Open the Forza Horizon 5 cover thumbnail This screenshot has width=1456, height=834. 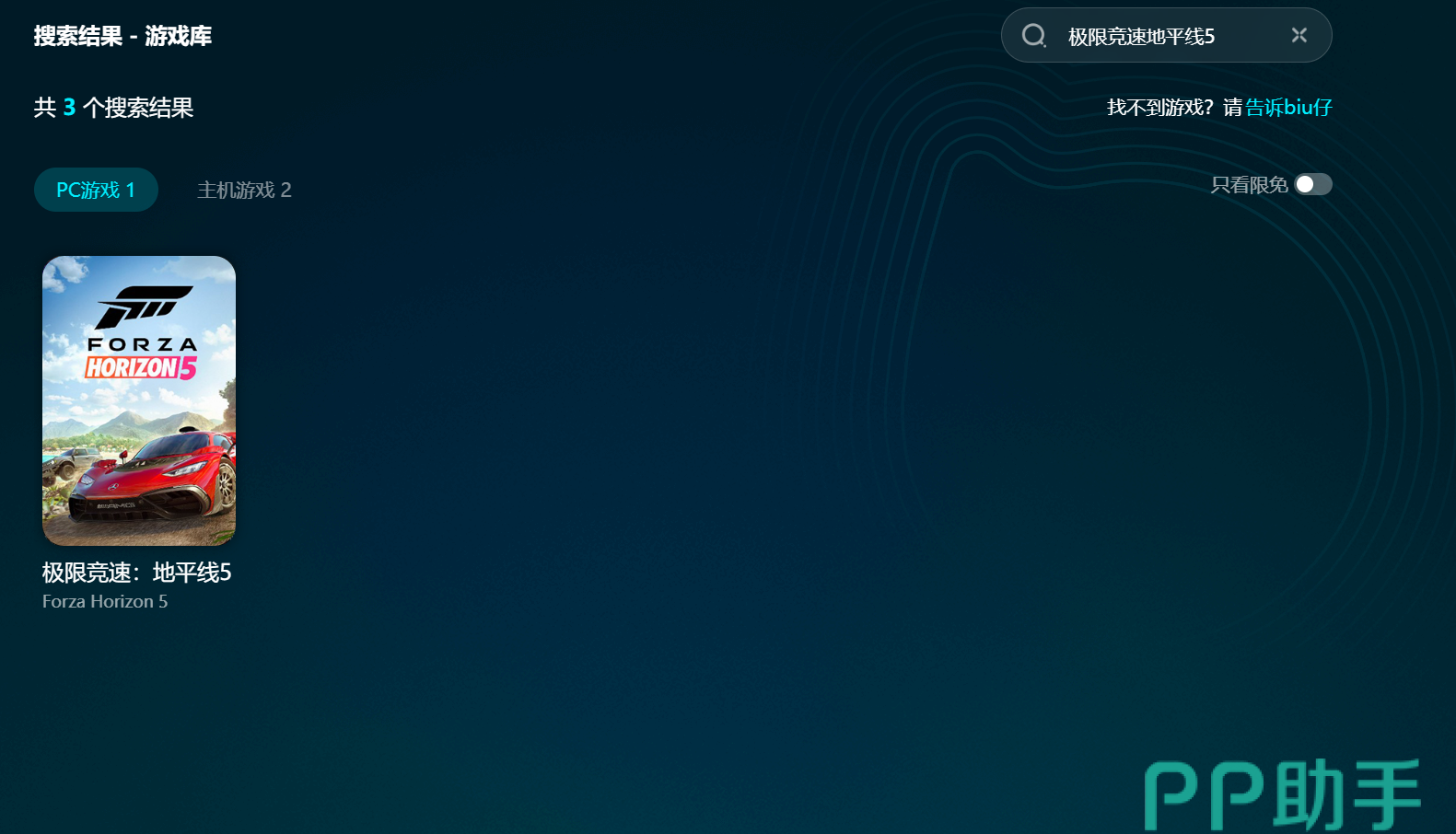(x=139, y=400)
